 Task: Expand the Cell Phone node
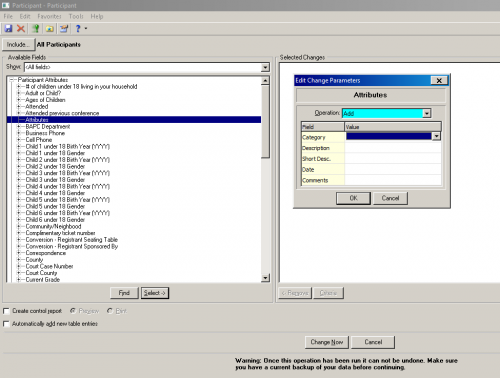[19, 140]
